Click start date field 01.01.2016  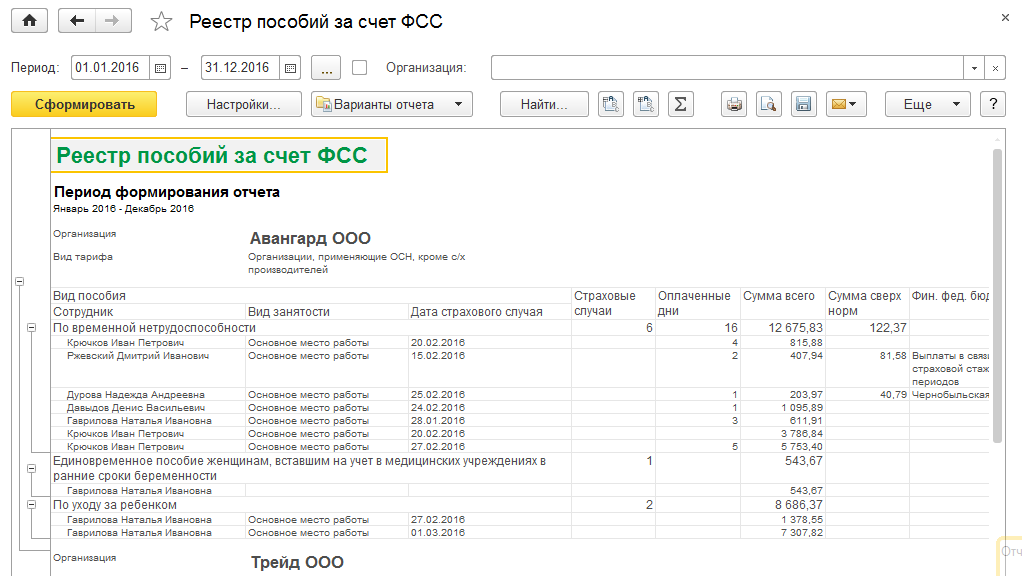click(x=110, y=68)
